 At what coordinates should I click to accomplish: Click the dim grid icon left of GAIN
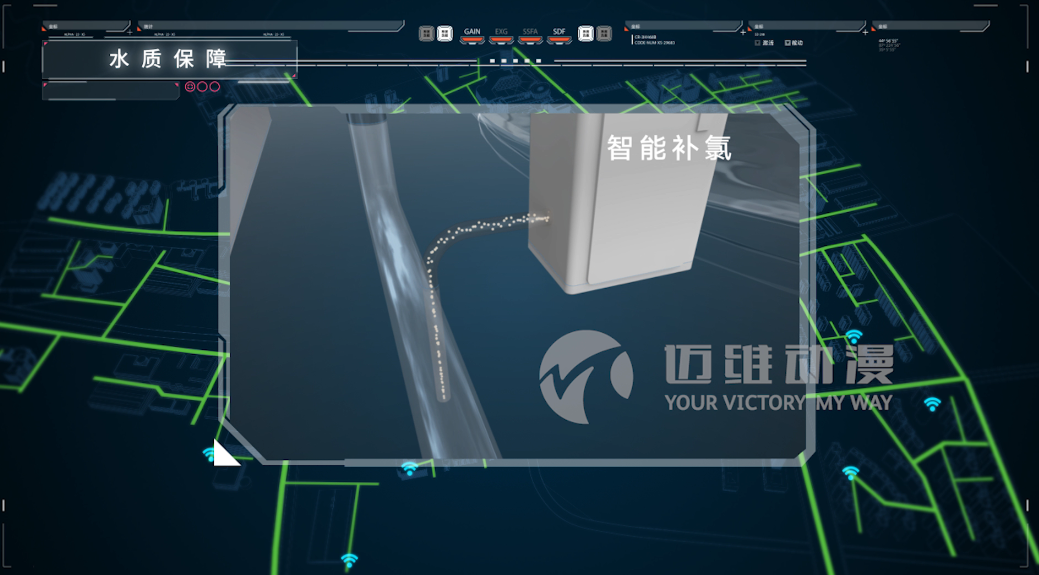pos(427,34)
